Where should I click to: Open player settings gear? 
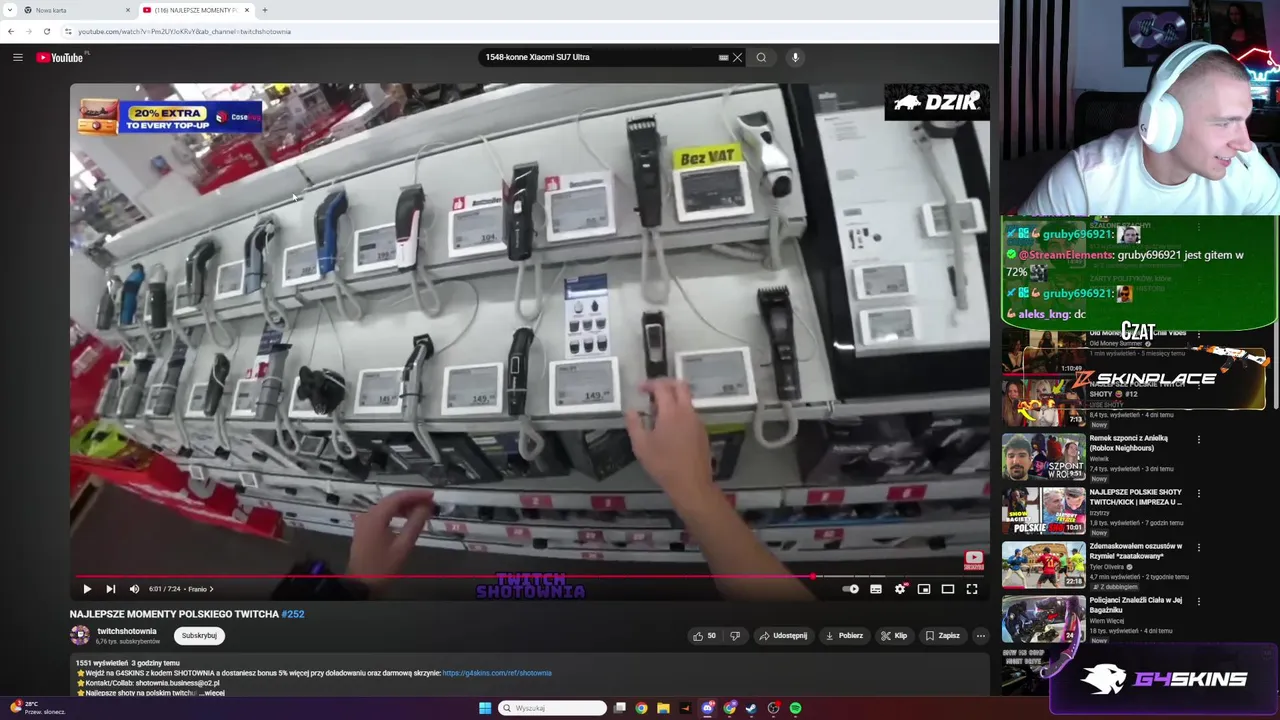point(900,589)
